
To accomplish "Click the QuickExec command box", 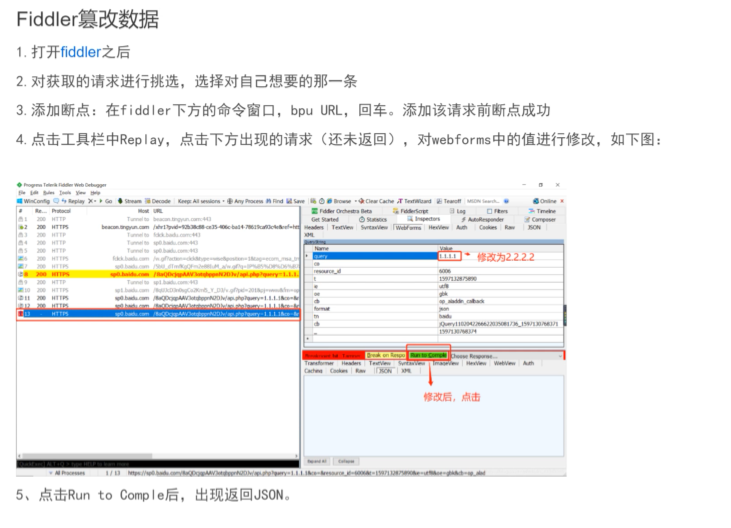I will tap(158, 464).
